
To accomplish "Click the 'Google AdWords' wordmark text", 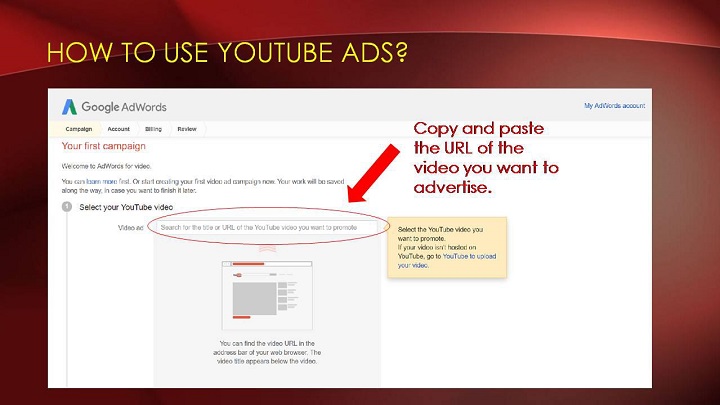I will coord(124,107).
